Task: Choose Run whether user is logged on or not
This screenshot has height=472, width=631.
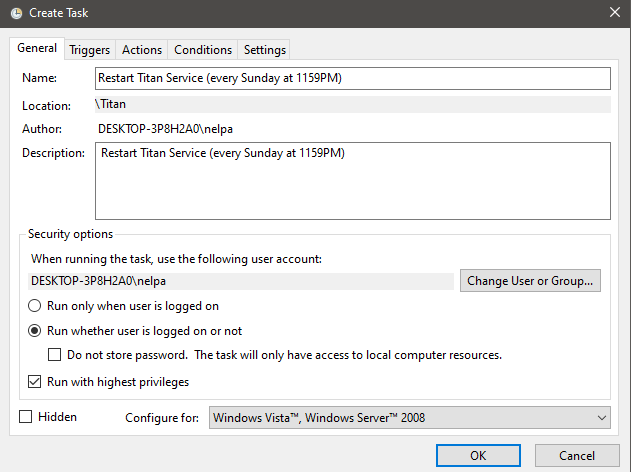Action: pyautogui.click(x=35, y=331)
